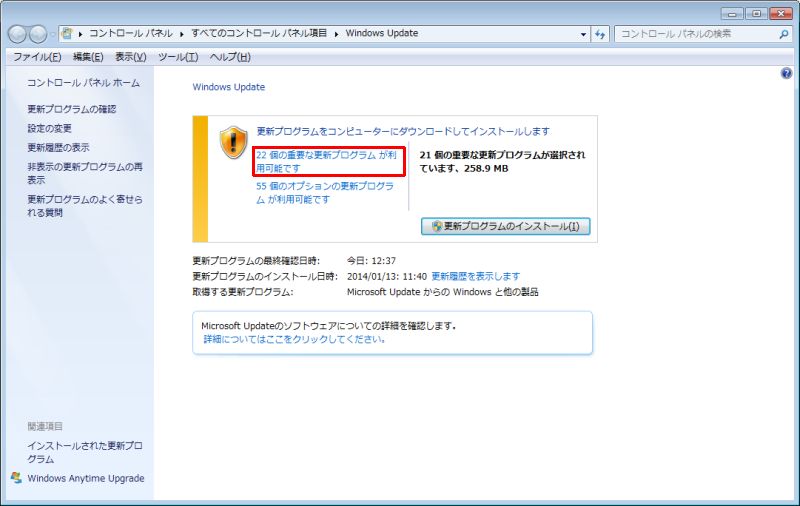Open recent pages dropdown next to Forward button
This screenshot has height=506, width=800.
[52, 35]
